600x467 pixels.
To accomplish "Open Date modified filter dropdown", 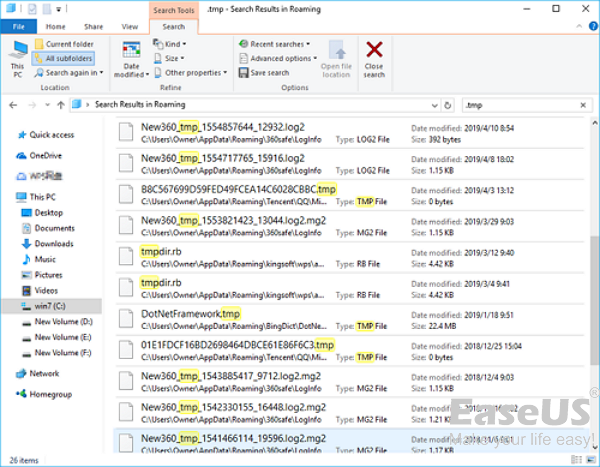I will [131, 59].
